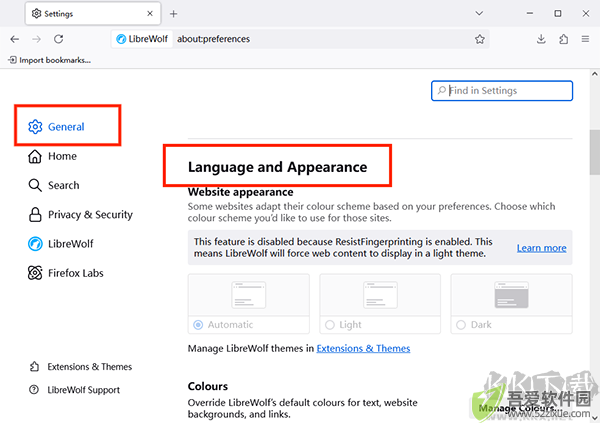600x423 pixels.
Task: Open the LibreWolf settings category
Action: (60, 244)
